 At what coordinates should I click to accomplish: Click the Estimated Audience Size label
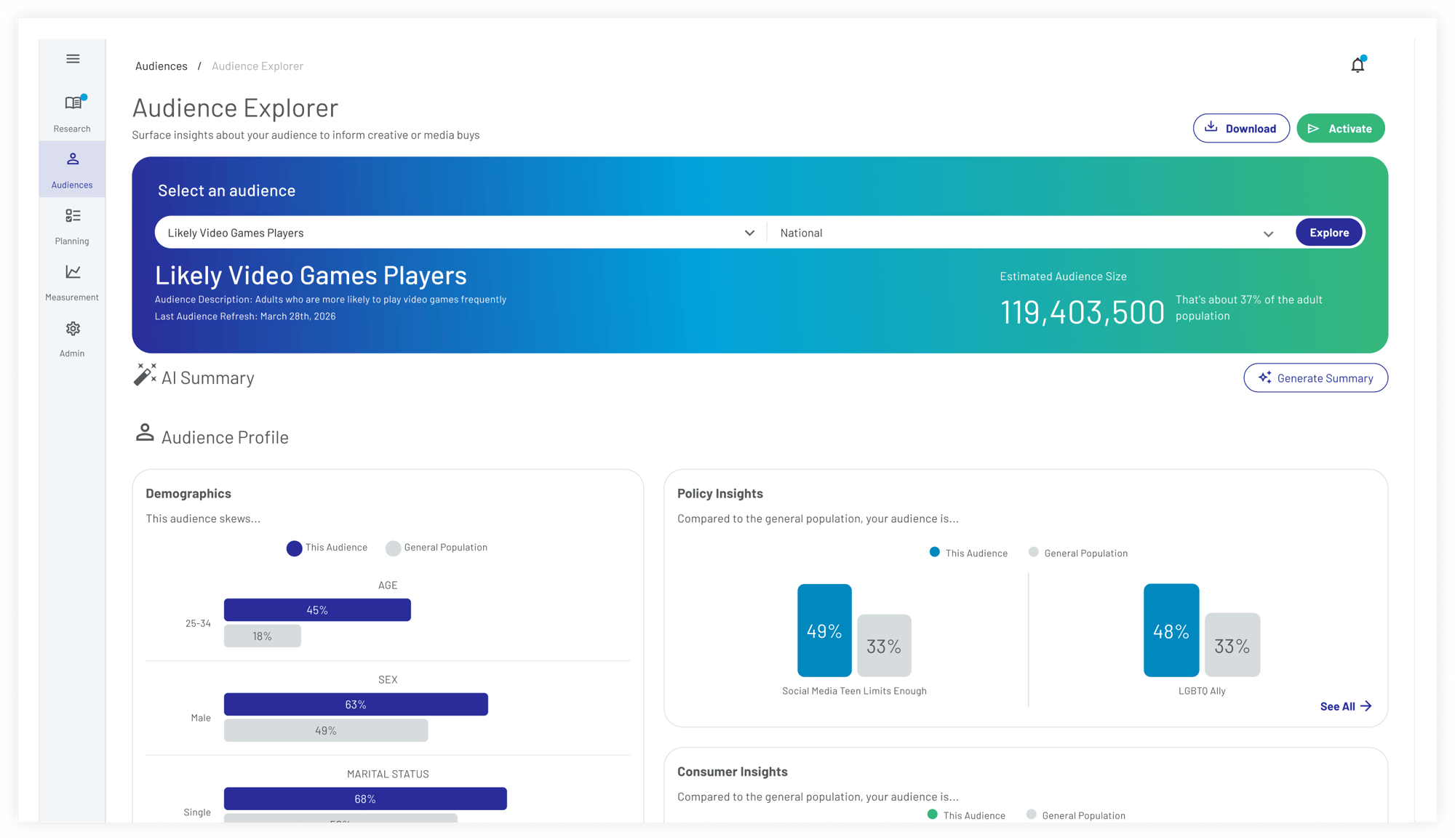tap(1063, 276)
